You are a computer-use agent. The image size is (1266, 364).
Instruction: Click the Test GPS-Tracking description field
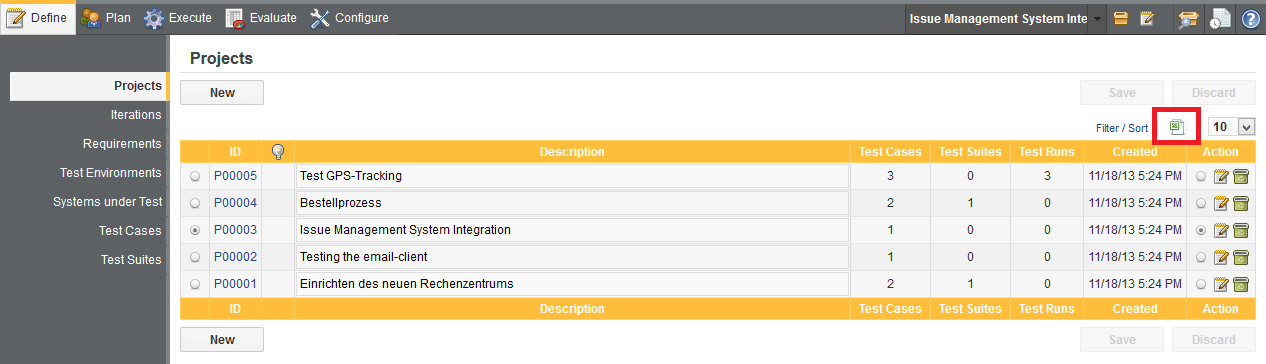[572, 176]
